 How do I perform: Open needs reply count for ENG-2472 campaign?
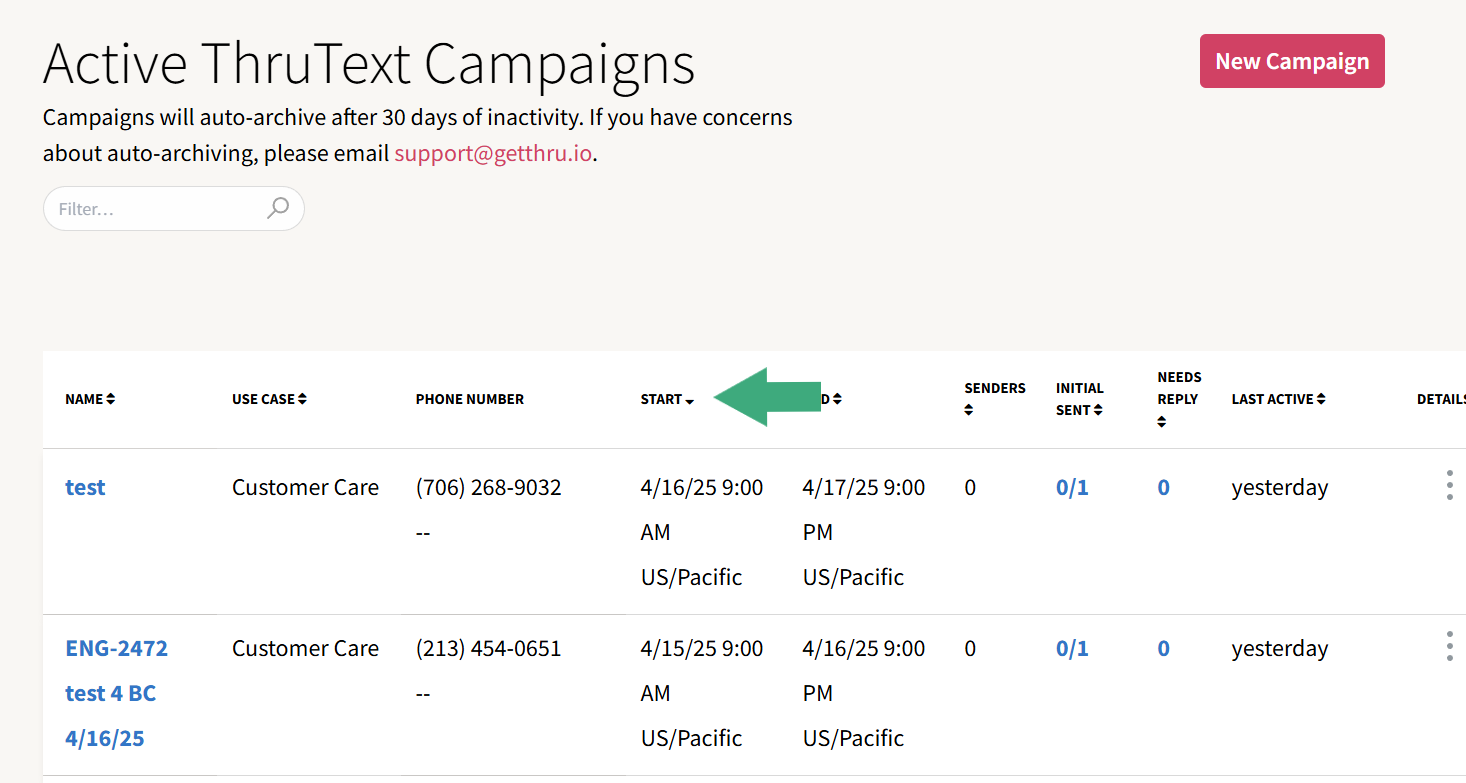point(1164,648)
